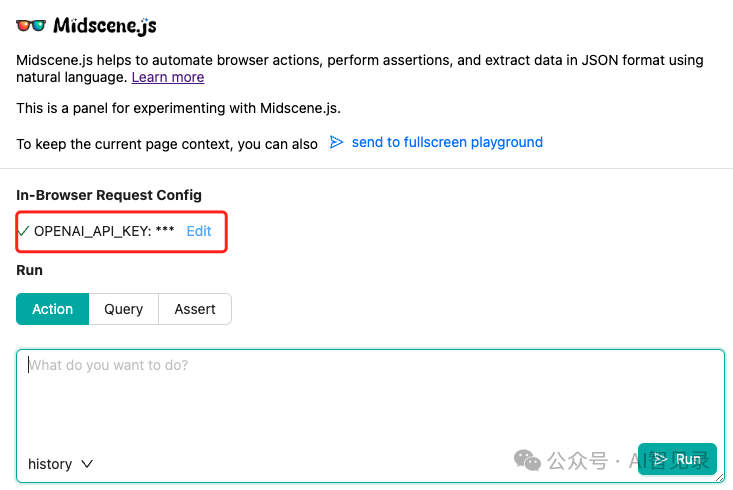
Task: Click the In-Browser Request Config heading
Action: pyautogui.click(x=109, y=195)
